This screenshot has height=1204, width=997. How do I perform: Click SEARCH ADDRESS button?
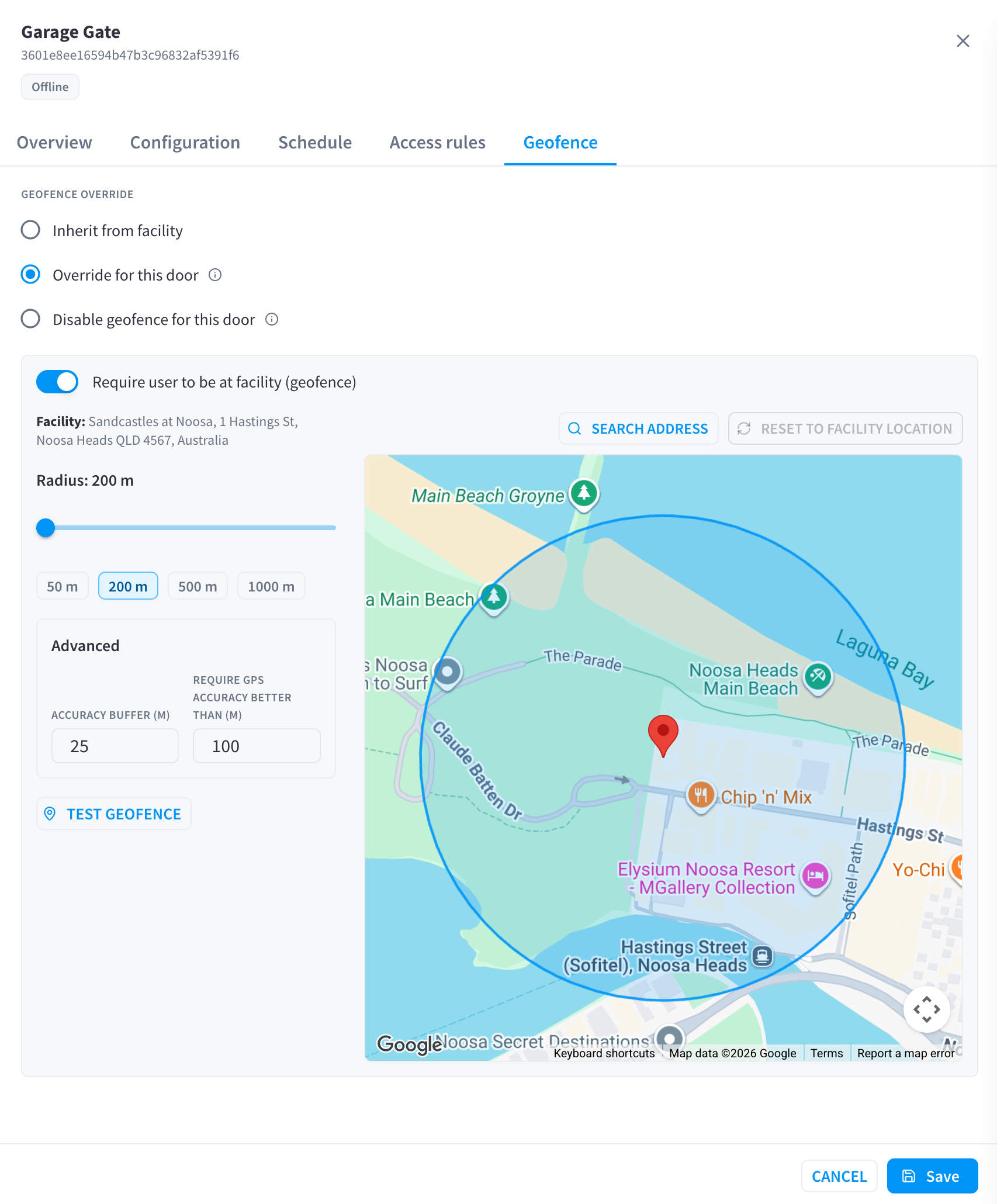639,429
